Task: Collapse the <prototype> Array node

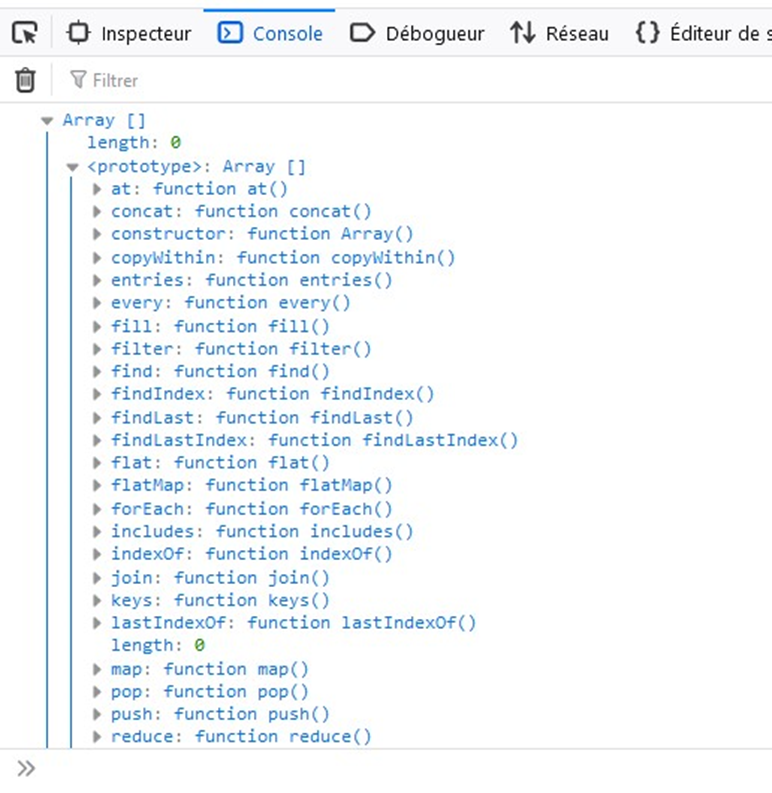Action: tap(72, 167)
